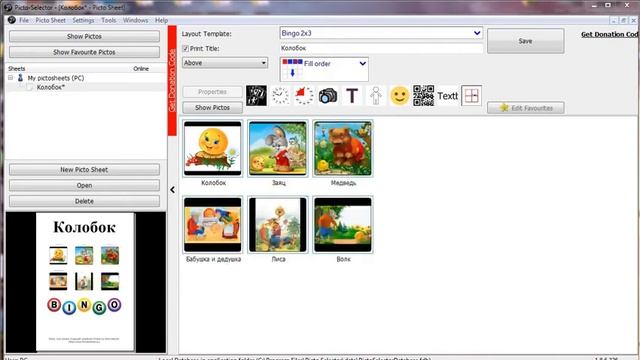
Task: Collapse the My pictosheets tree node
Action: pyautogui.click(x=11, y=78)
